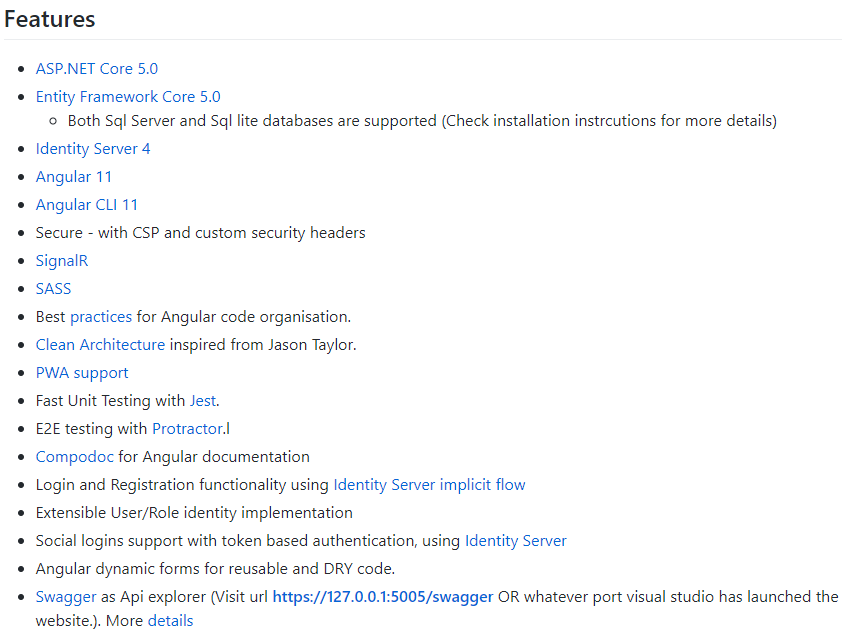
Task: Click 'Login and Registration functionality using' text
Action: (x=182, y=485)
